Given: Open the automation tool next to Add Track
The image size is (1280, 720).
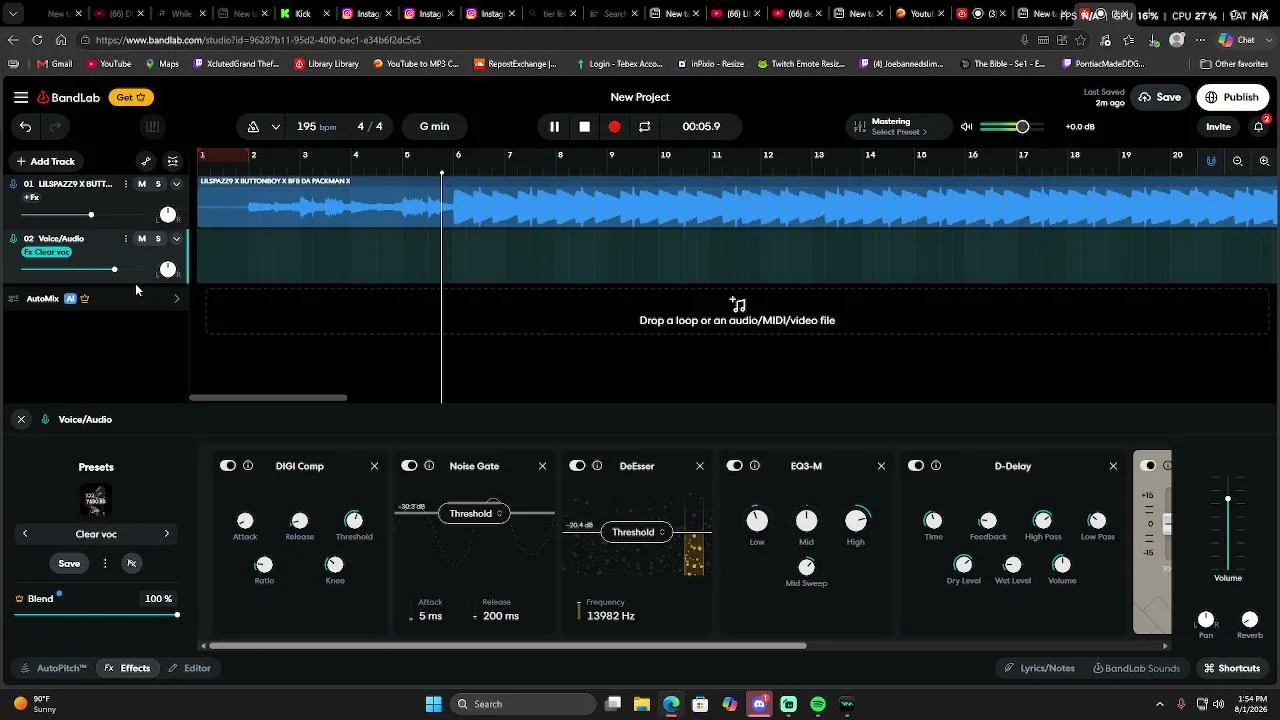Looking at the screenshot, I should [x=146, y=161].
